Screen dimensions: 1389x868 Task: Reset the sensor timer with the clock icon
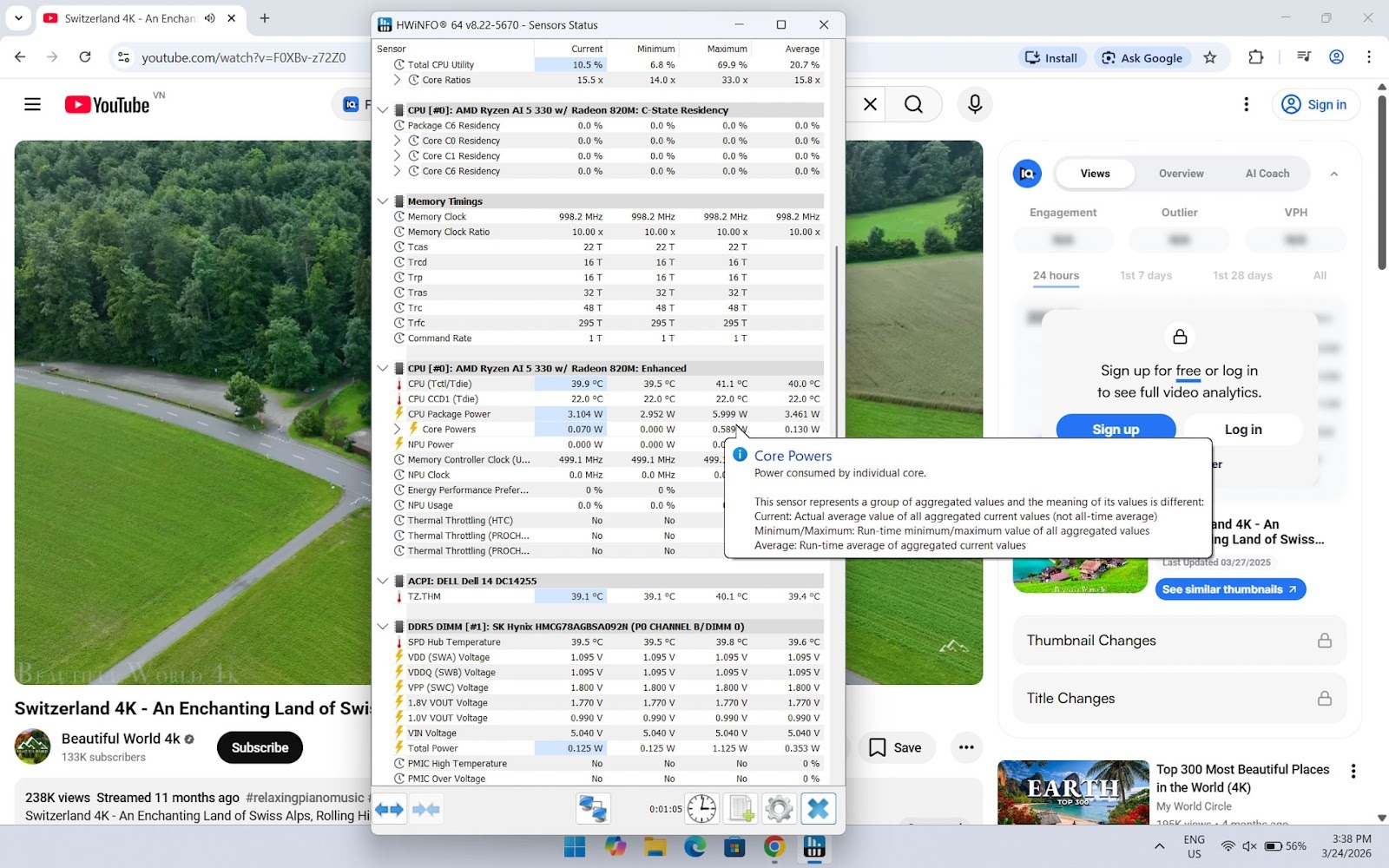701,809
